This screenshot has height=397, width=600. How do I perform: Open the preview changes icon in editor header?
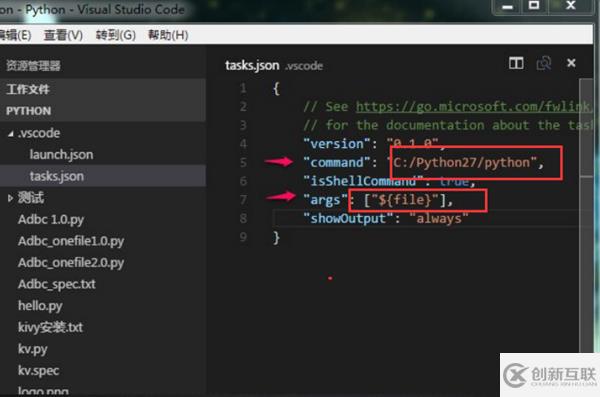tap(544, 63)
